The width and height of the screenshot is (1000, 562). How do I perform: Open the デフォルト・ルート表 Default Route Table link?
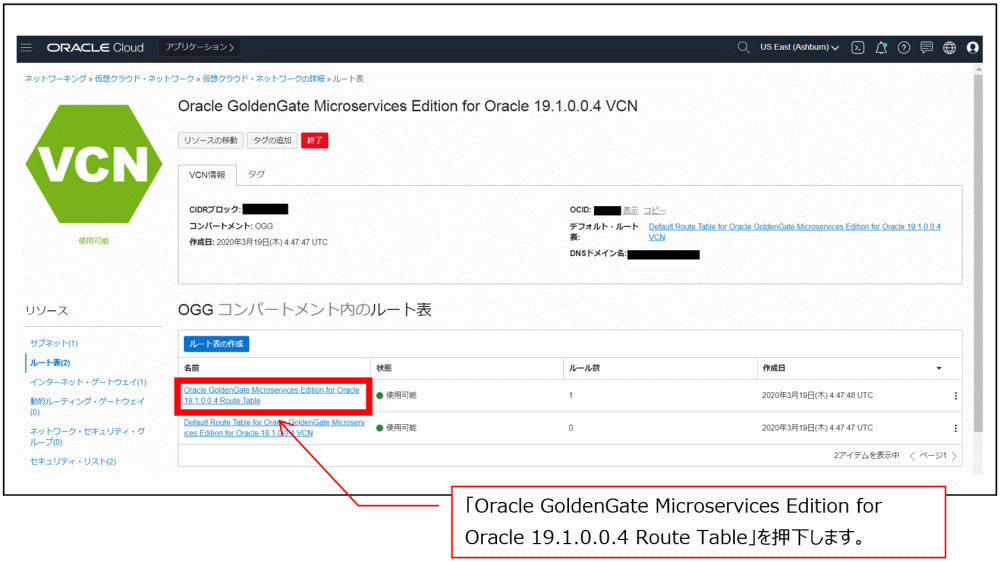pos(794,232)
